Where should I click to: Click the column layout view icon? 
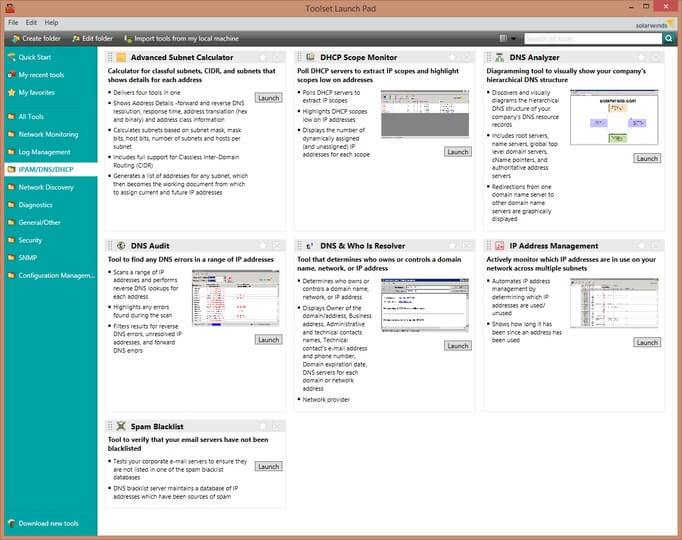(503, 38)
